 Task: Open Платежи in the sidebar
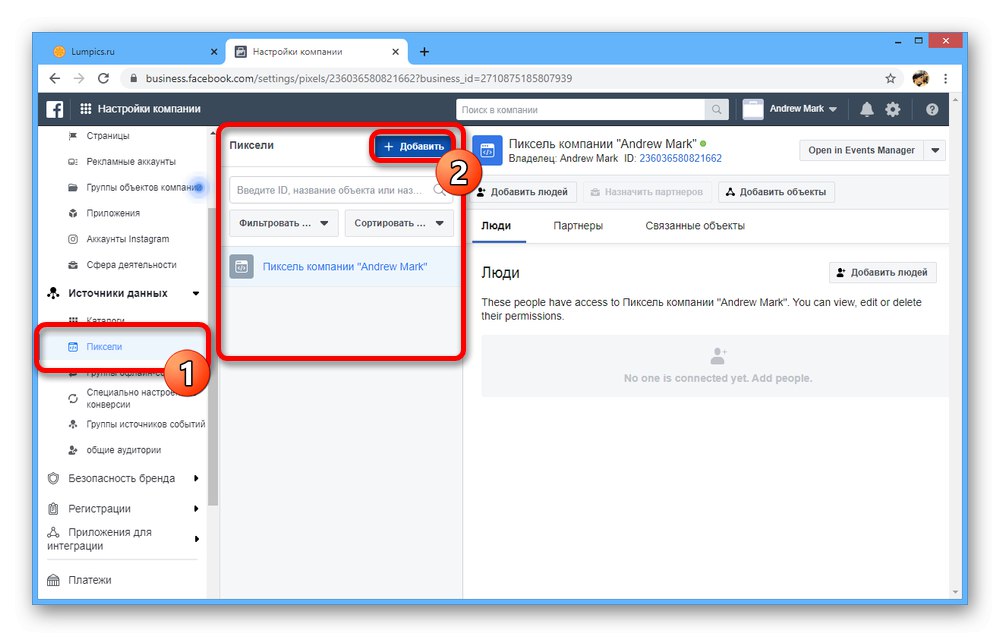[x=90, y=580]
